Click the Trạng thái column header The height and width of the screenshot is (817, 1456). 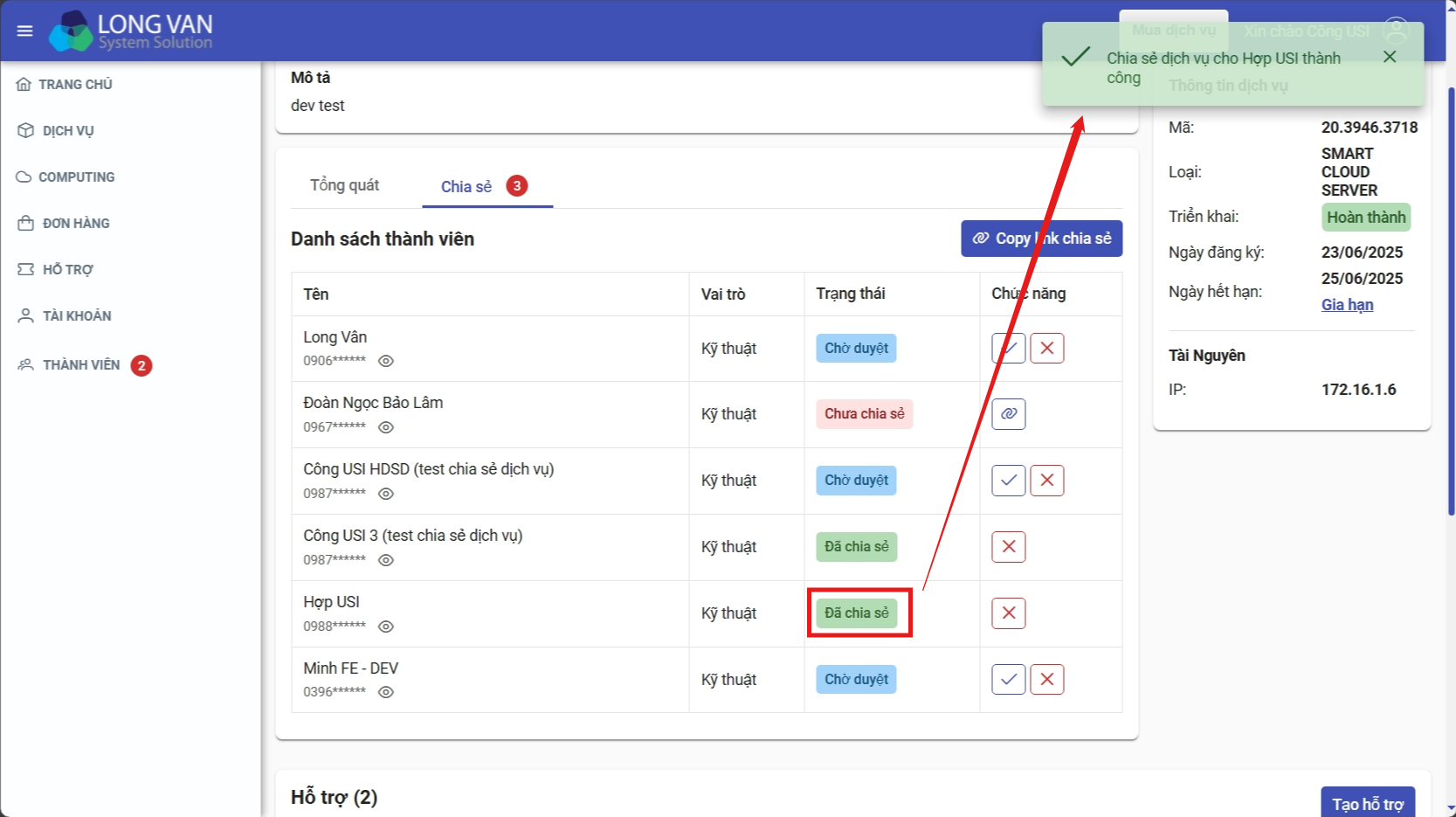(850, 294)
